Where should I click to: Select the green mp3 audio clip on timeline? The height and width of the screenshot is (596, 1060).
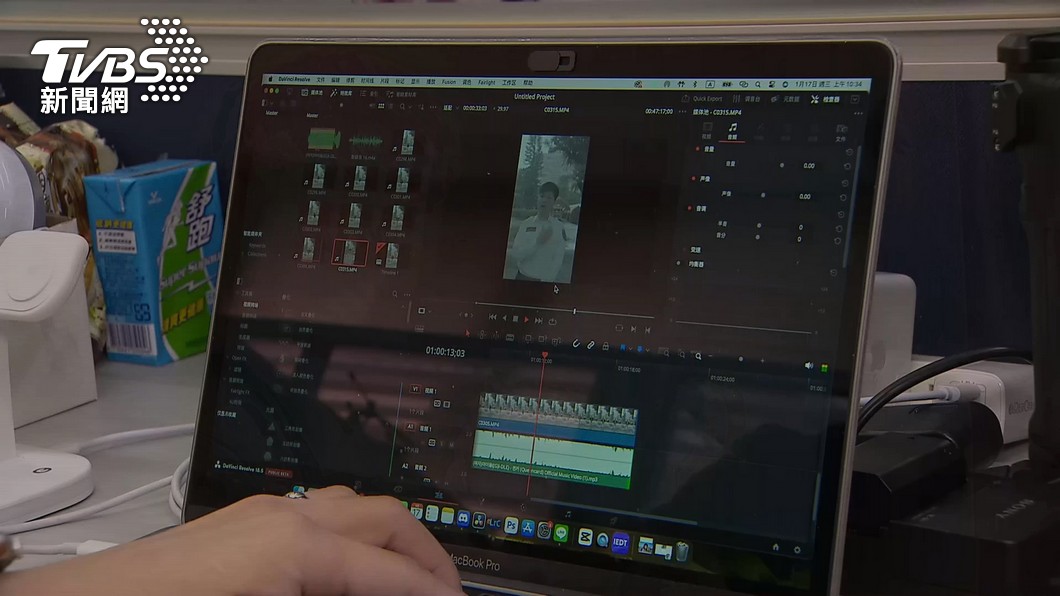pos(552,460)
